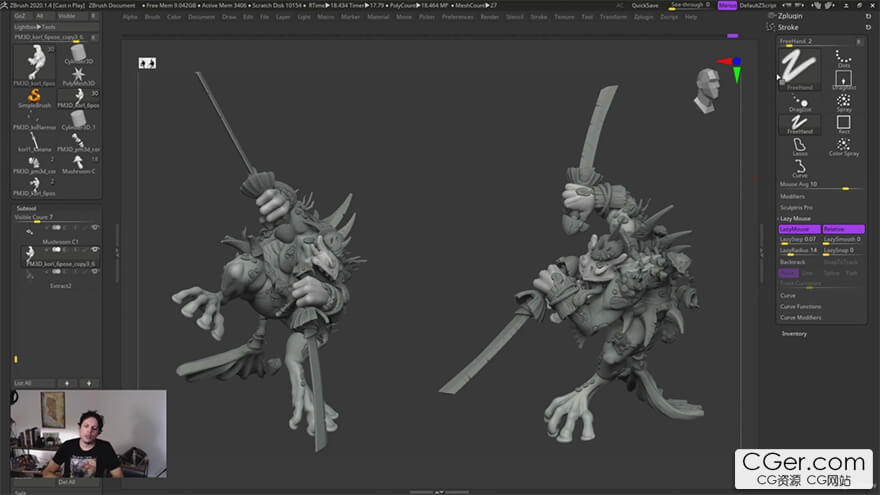Click the DefaultZScript button
Viewport: 880px width, 495px height.
758,5
